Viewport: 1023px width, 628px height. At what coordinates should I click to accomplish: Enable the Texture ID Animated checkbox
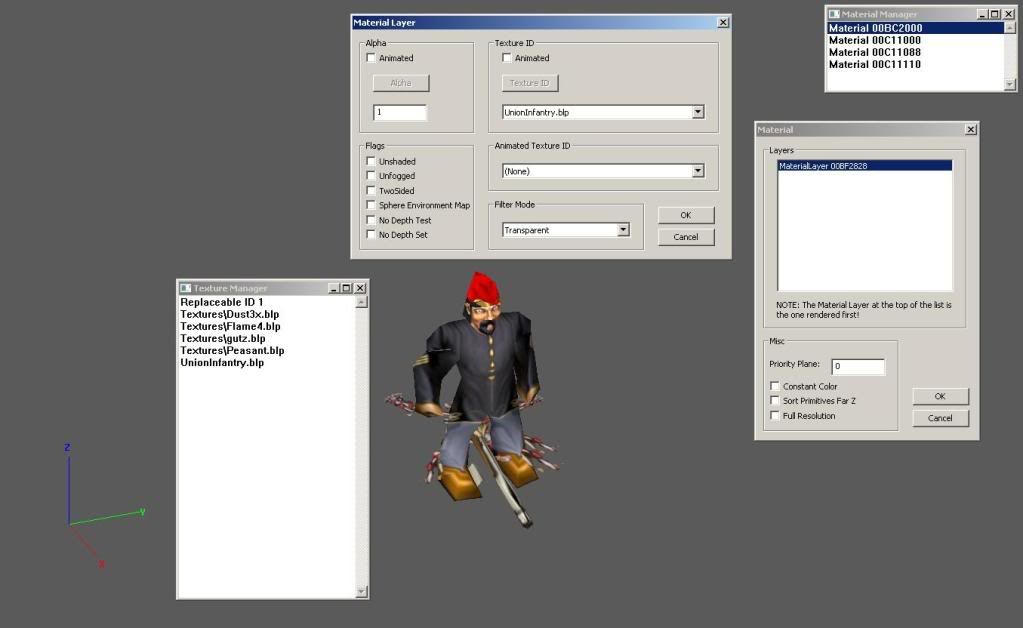click(x=506, y=58)
